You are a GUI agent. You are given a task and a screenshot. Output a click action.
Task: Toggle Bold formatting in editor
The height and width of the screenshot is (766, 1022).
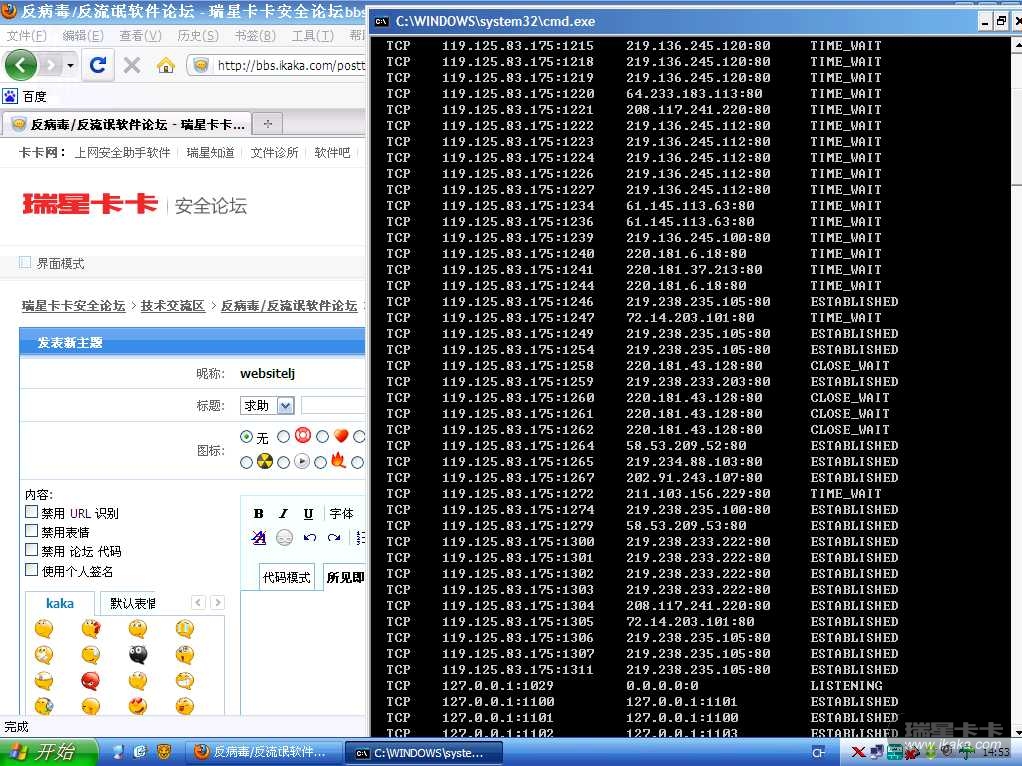pyautogui.click(x=258, y=514)
